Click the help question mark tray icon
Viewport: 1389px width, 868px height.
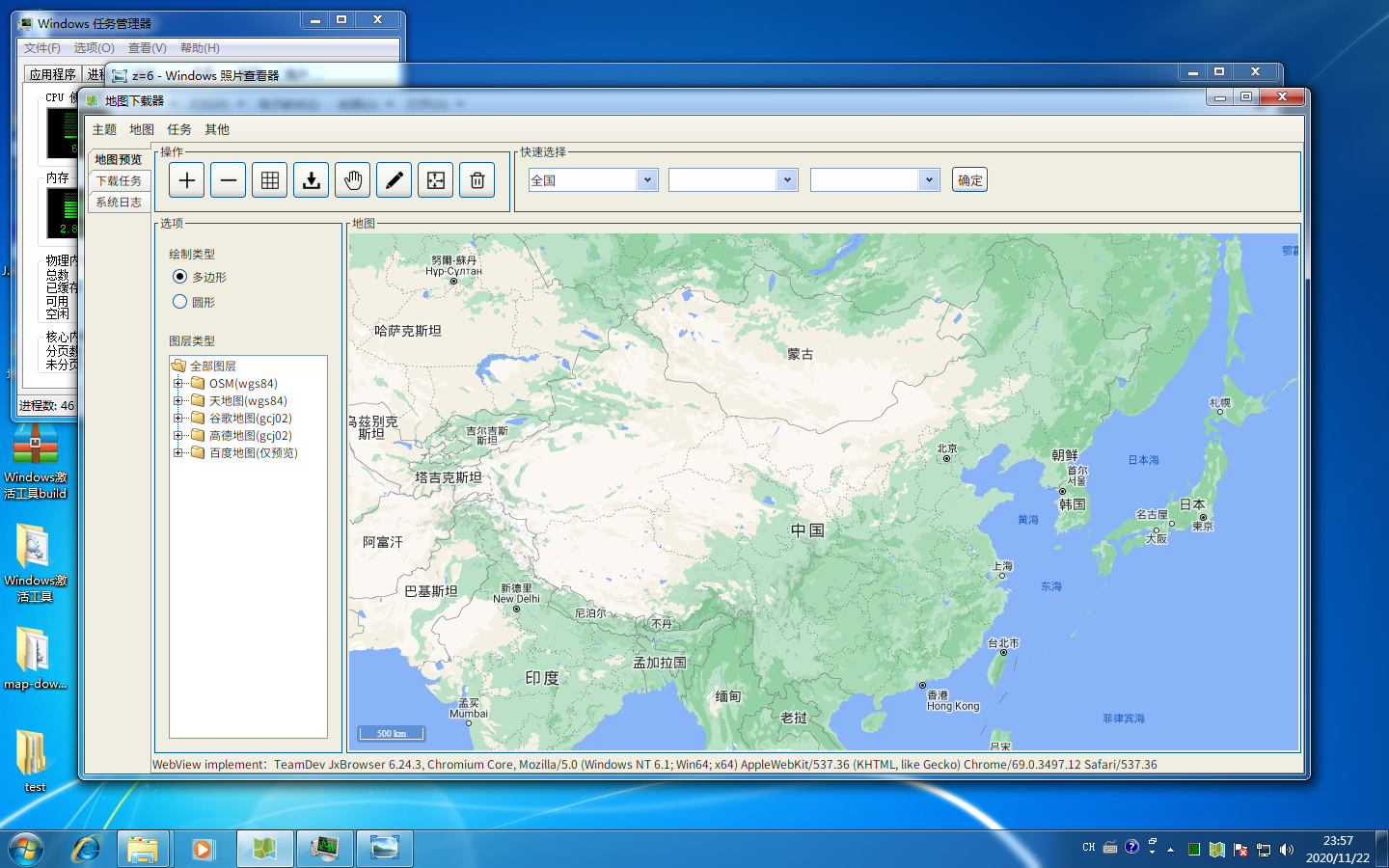point(1131,847)
